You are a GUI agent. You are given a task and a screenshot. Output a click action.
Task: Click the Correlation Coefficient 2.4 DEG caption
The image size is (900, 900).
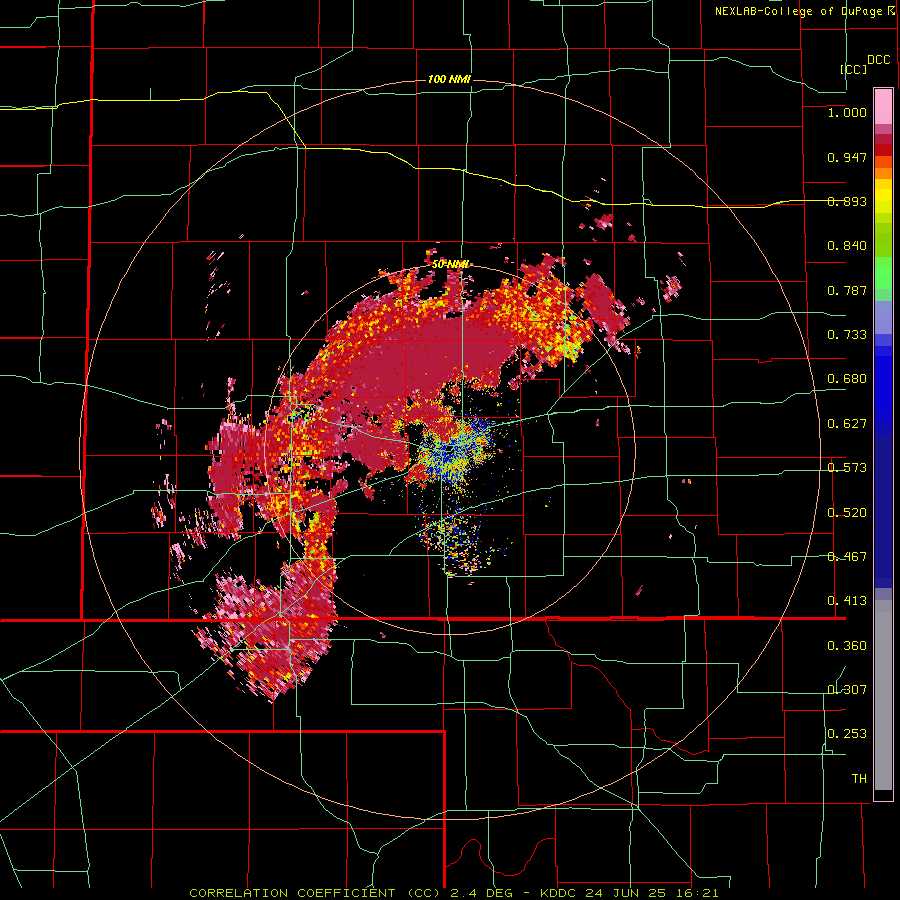pos(453,893)
